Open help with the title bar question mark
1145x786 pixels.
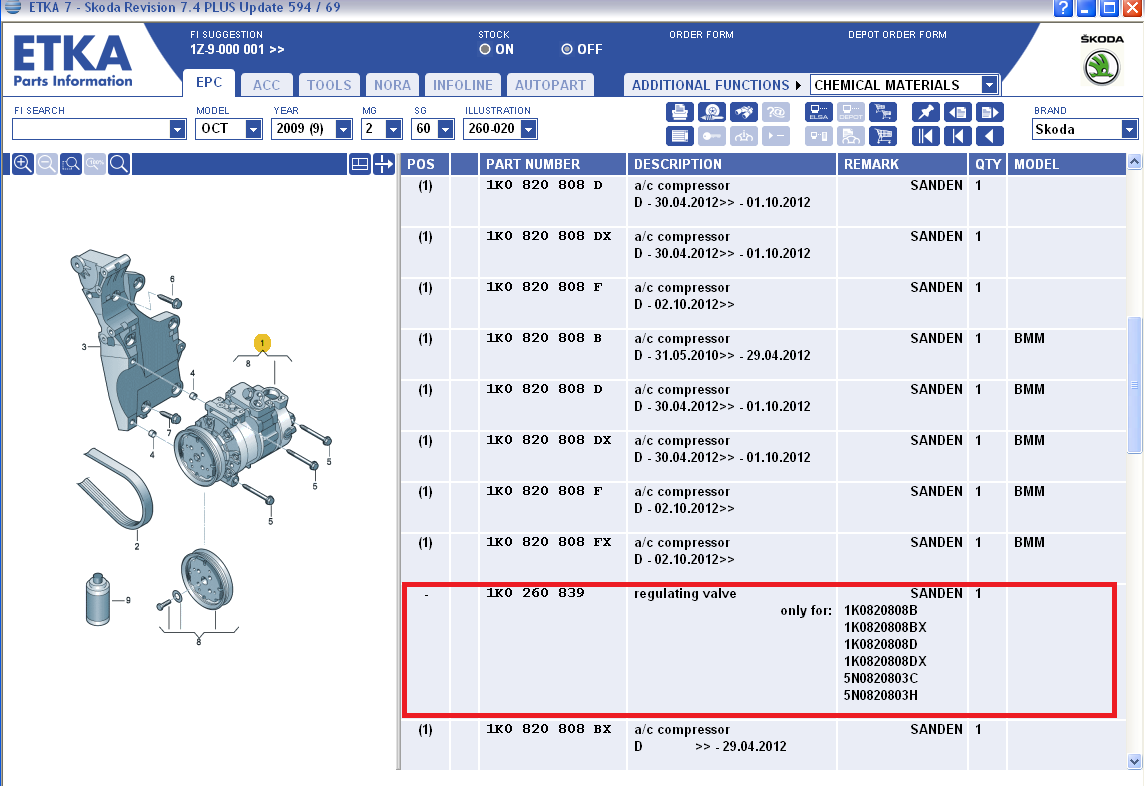point(1063,8)
